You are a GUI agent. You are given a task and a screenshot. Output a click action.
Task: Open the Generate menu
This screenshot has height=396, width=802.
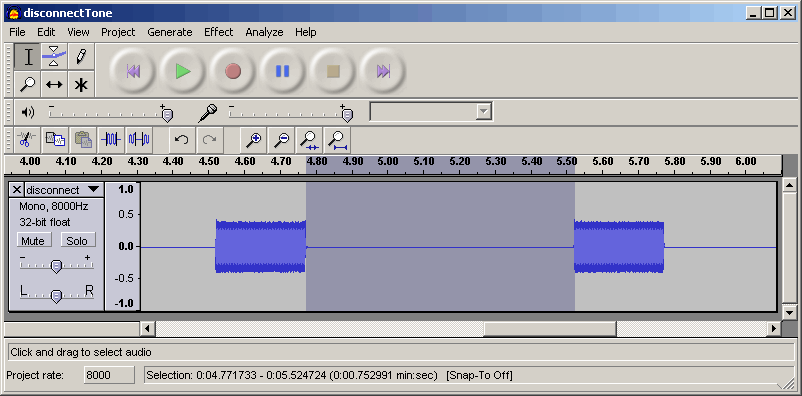pyautogui.click(x=170, y=32)
